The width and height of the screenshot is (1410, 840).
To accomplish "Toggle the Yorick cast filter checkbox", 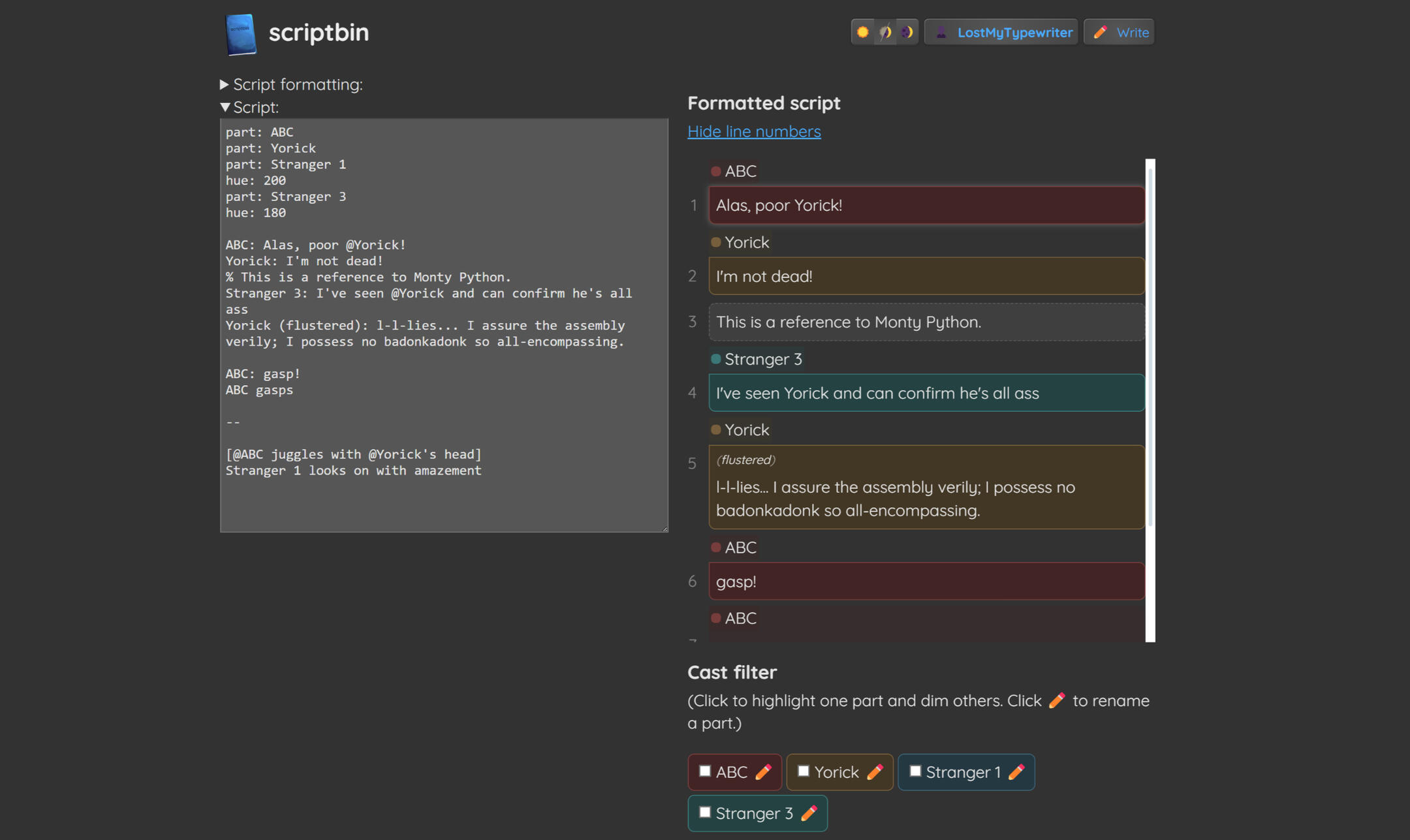I will (804, 771).
